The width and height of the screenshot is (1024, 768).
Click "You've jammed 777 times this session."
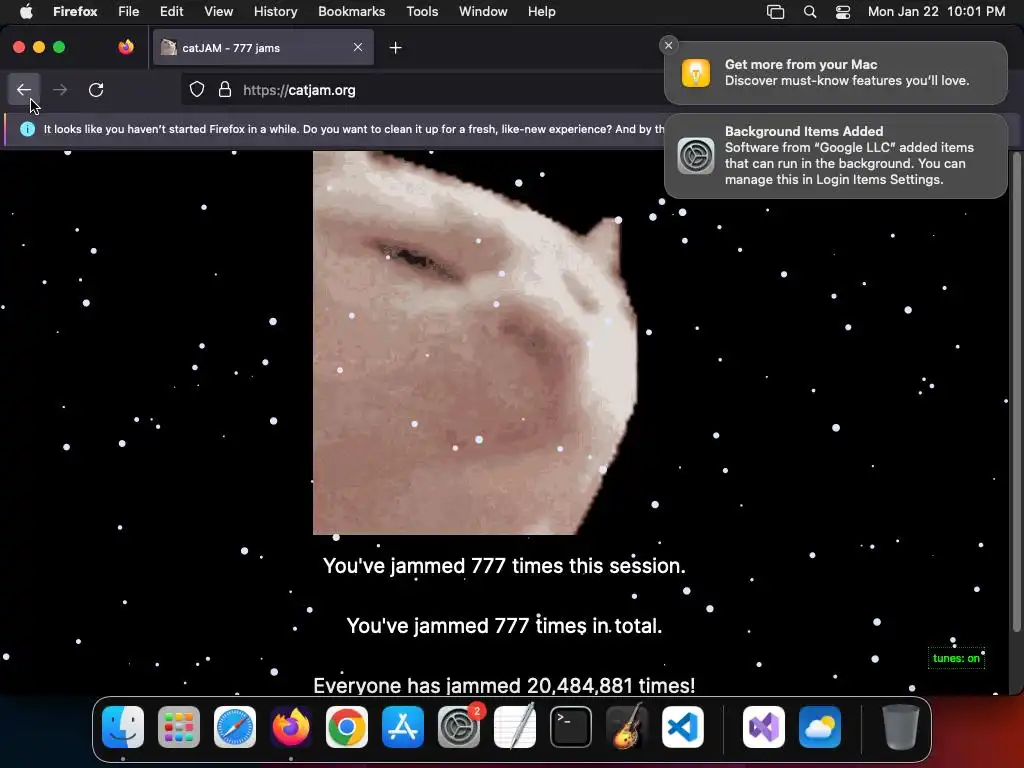pos(504,566)
